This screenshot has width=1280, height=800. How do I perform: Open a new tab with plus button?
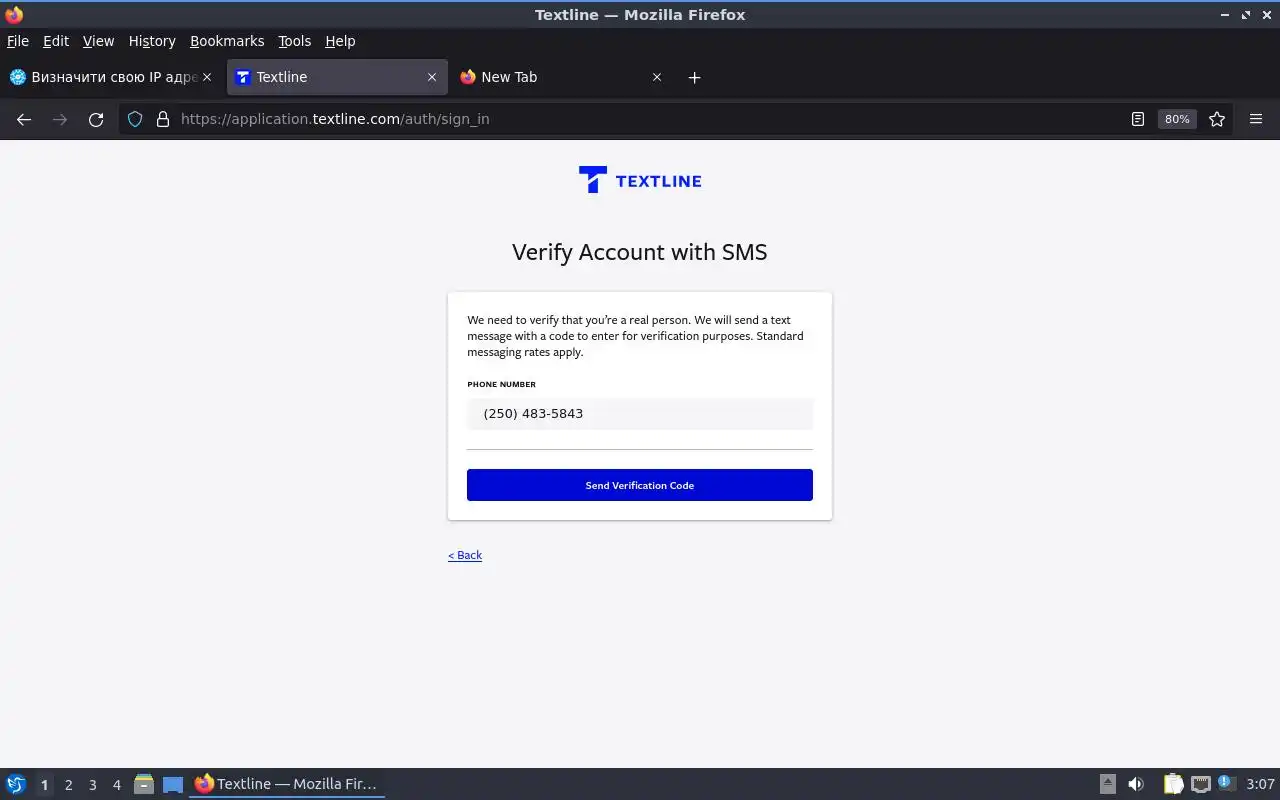(x=695, y=77)
